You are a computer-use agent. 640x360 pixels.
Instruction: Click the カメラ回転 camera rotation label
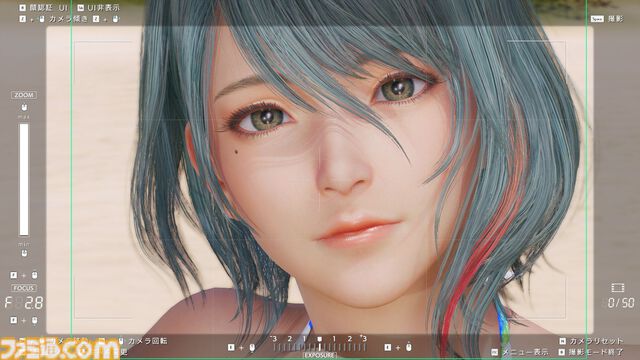coord(147,341)
